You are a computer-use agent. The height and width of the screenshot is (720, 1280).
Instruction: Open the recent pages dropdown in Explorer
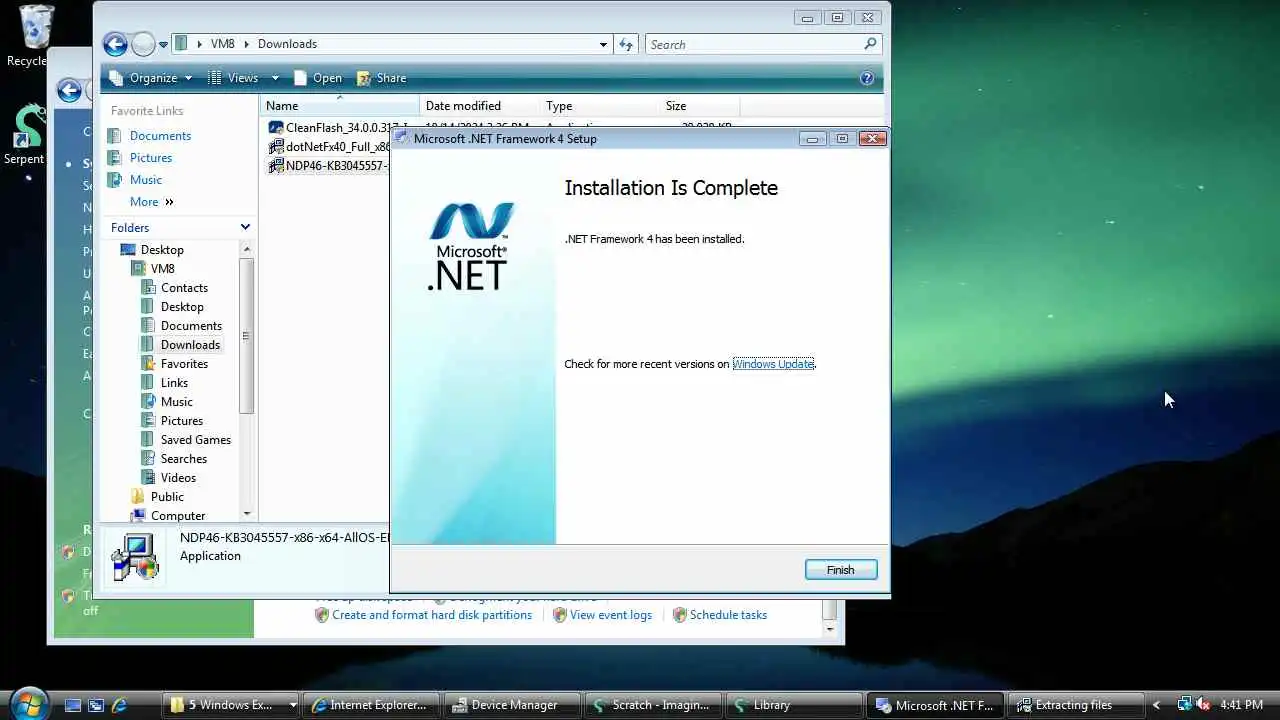tap(165, 44)
